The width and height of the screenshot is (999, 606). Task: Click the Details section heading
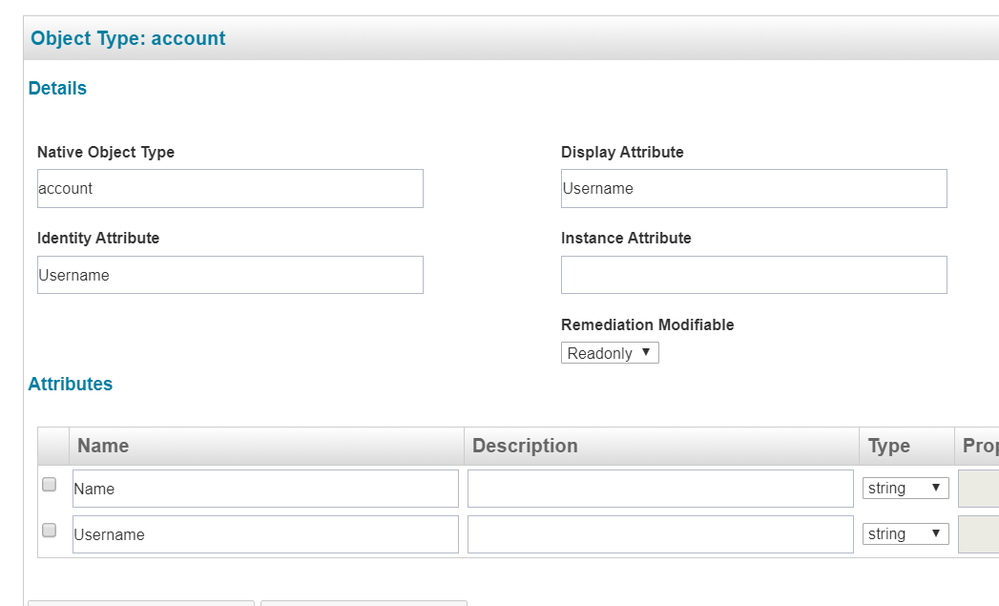point(57,88)
